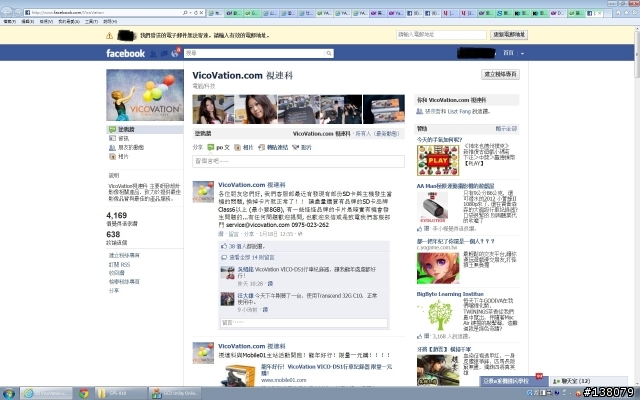The image size is (640, 400).
Task: Click like thumb under AA Mas ad
Action: pyautogui.click(x=420, y=229)
